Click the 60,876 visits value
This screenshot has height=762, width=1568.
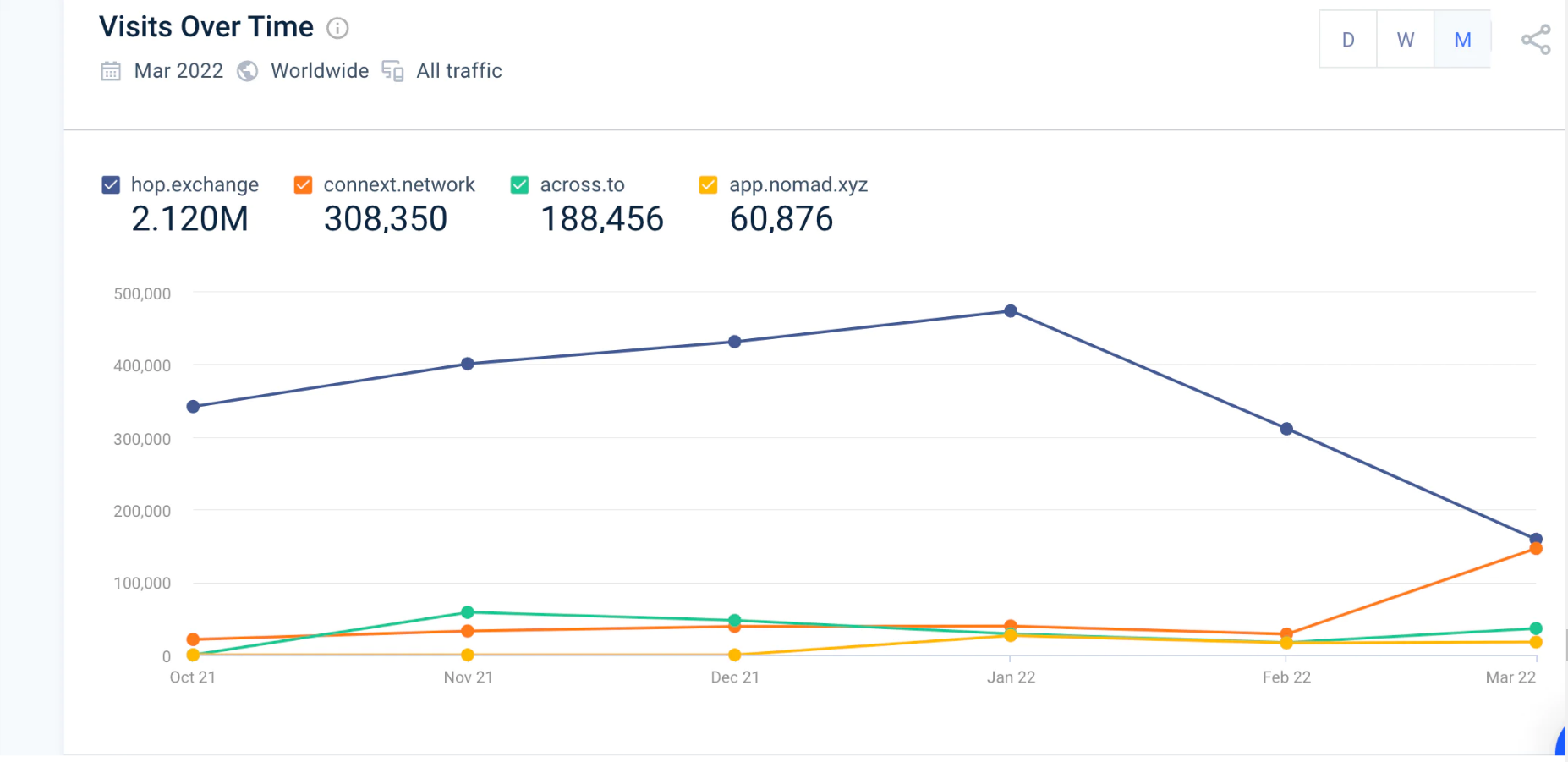point(781,219)
